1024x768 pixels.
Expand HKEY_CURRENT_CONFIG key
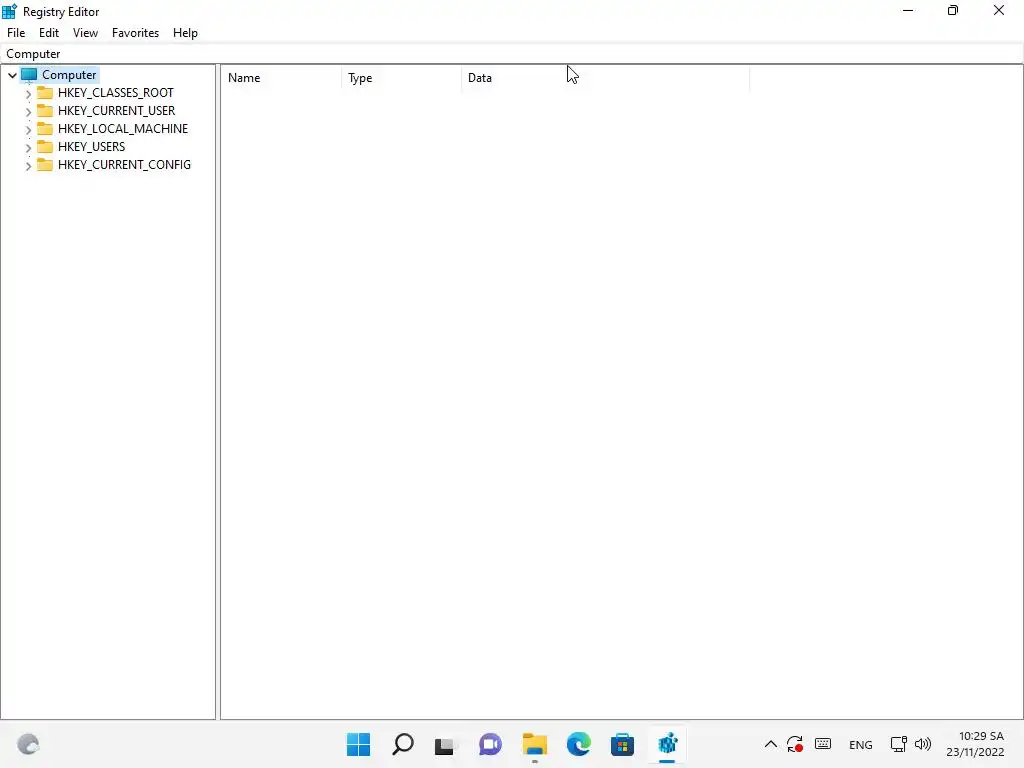coord(28,166)
